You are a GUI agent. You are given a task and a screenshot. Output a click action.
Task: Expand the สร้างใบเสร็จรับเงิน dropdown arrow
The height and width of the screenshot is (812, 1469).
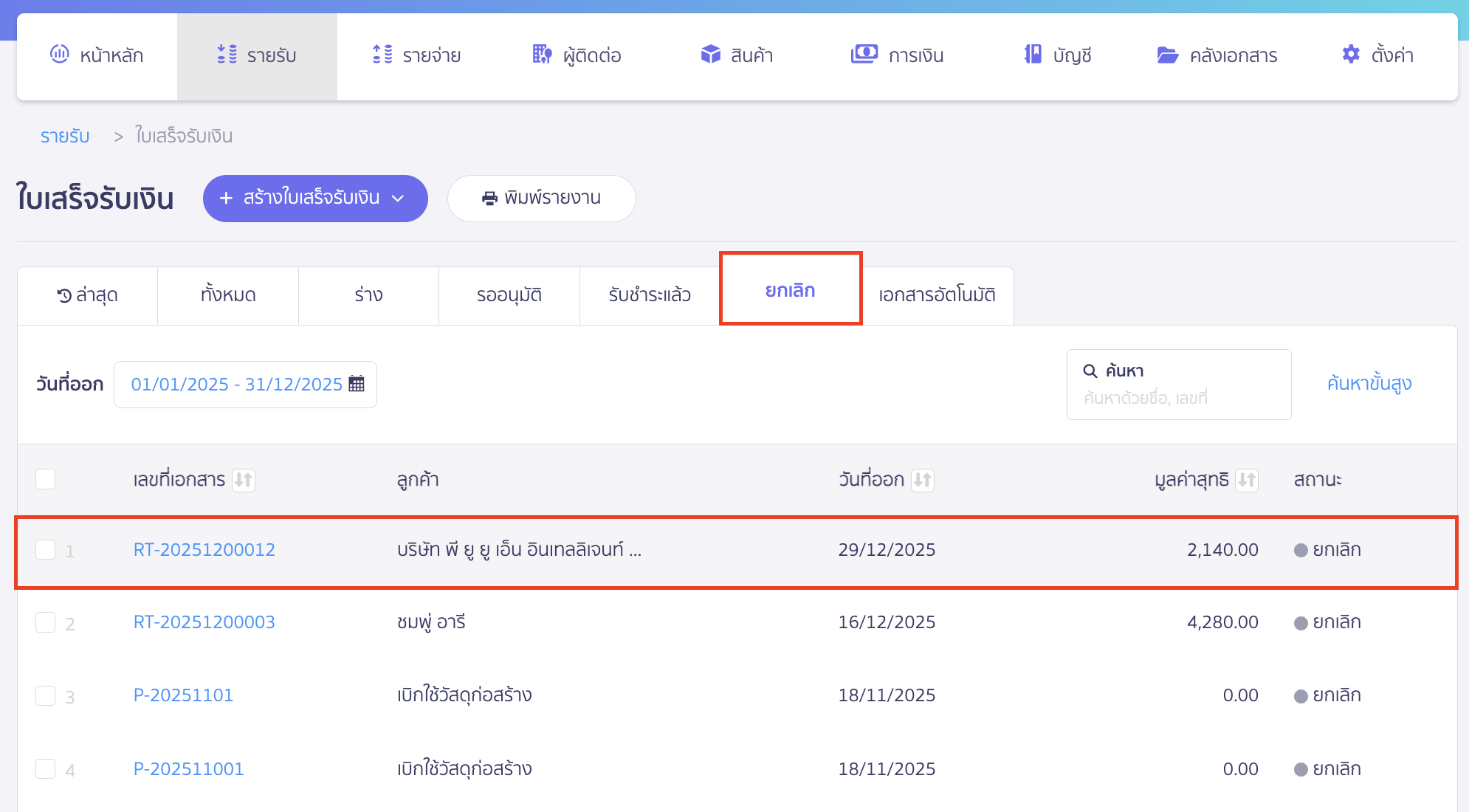point(398,199)
